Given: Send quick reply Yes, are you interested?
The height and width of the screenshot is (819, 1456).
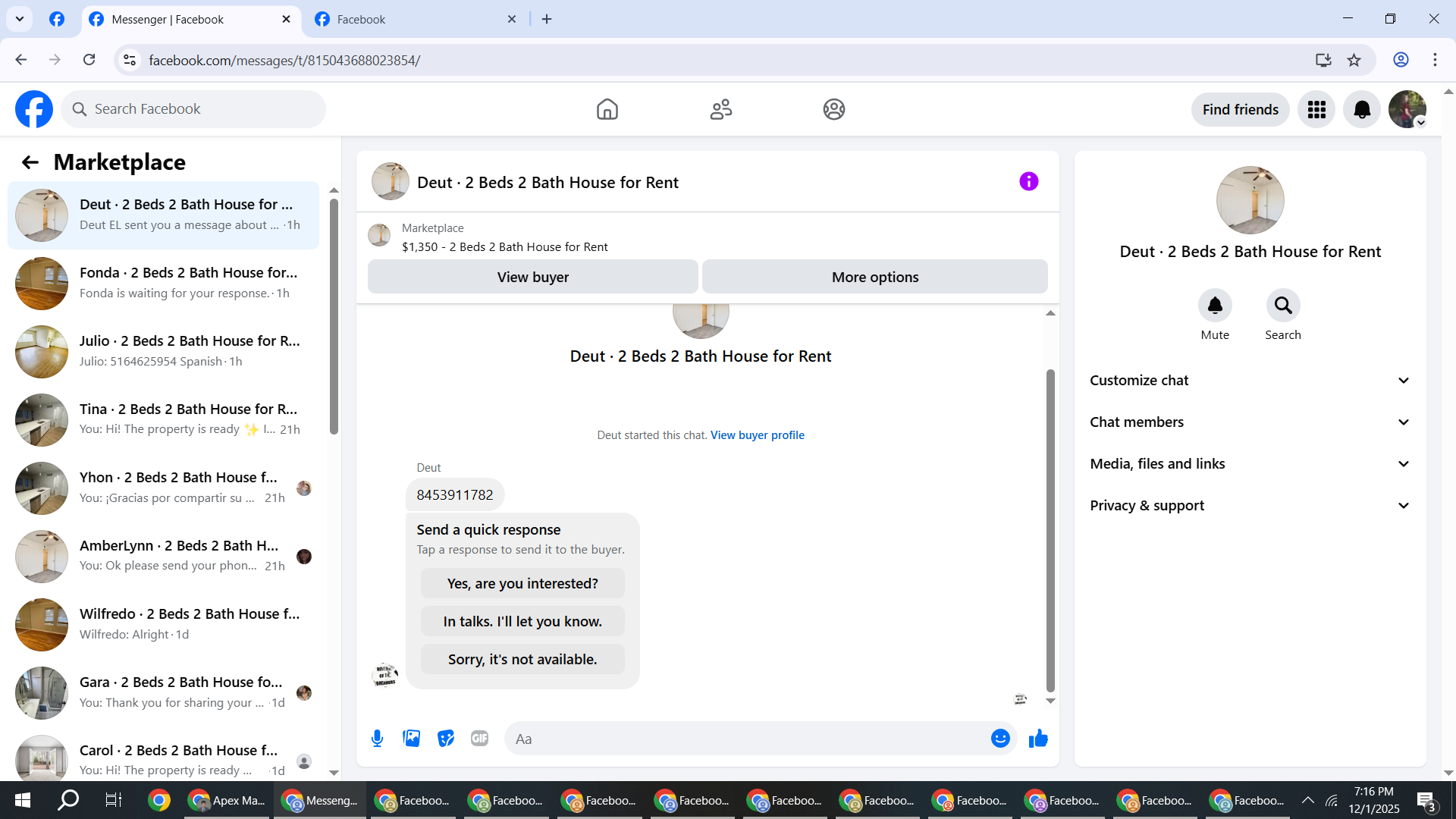Looking at the screenshot, I should pos(522,584).
